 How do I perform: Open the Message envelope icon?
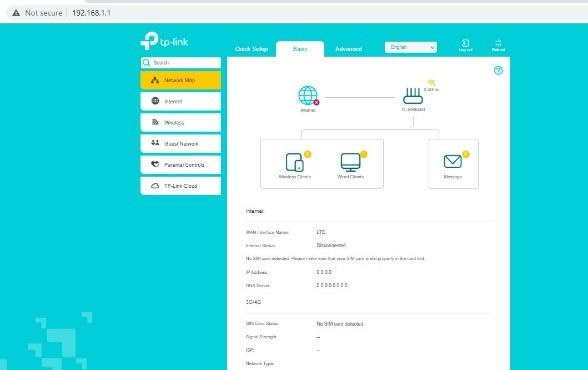[x=453, y=162]
